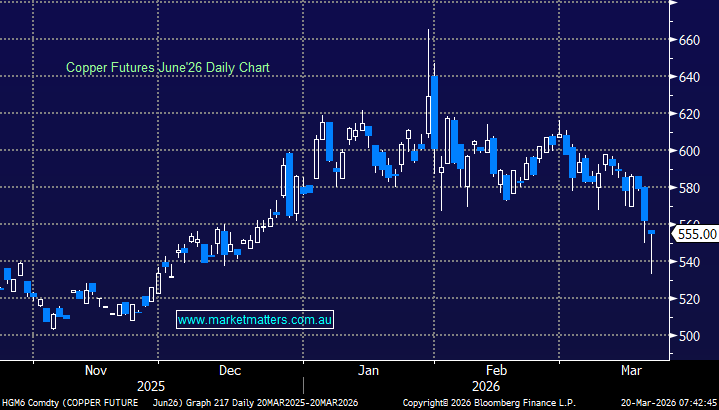
Task: Click the Dec month label on time axis
Action: point(230,370)
